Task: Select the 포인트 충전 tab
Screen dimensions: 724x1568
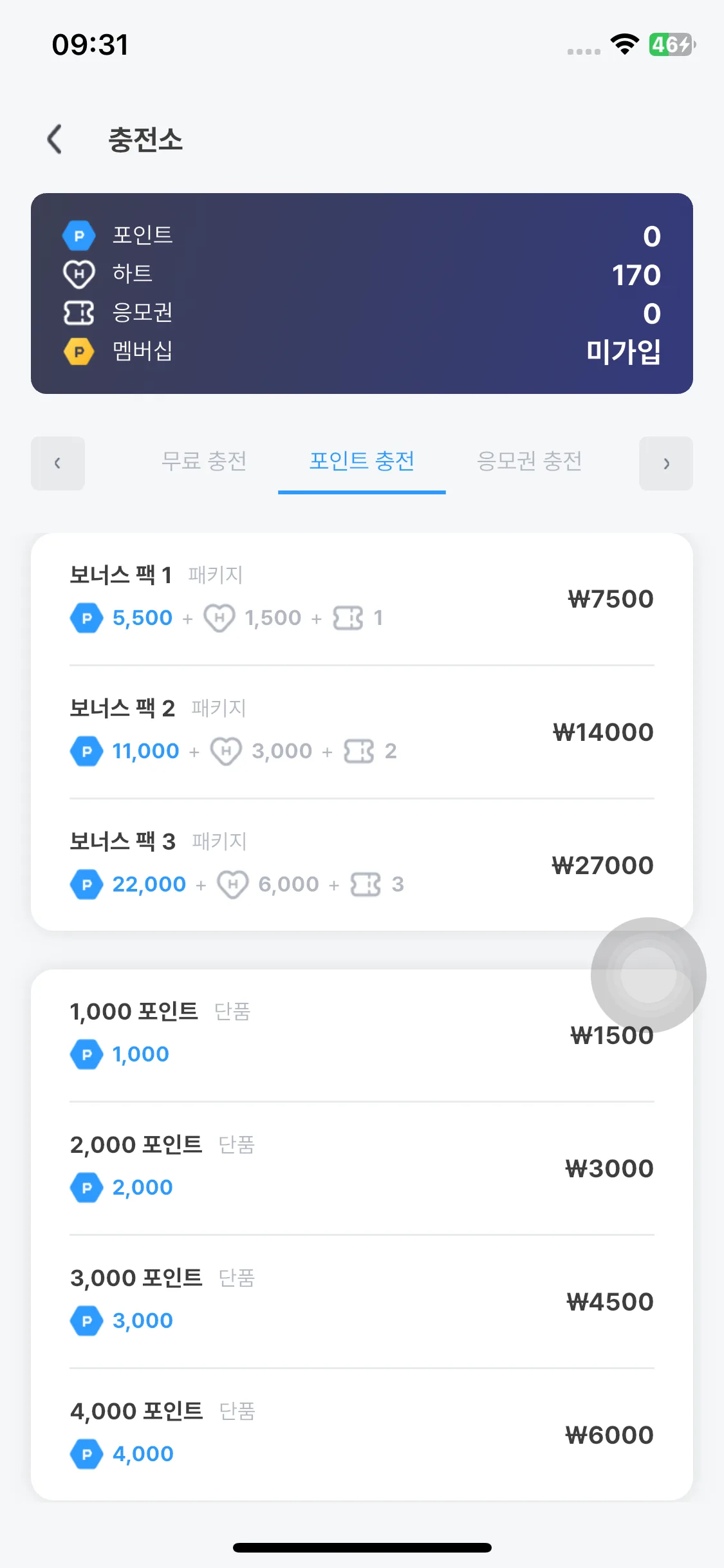Action: pyautogui.click(x=362, y=461)
